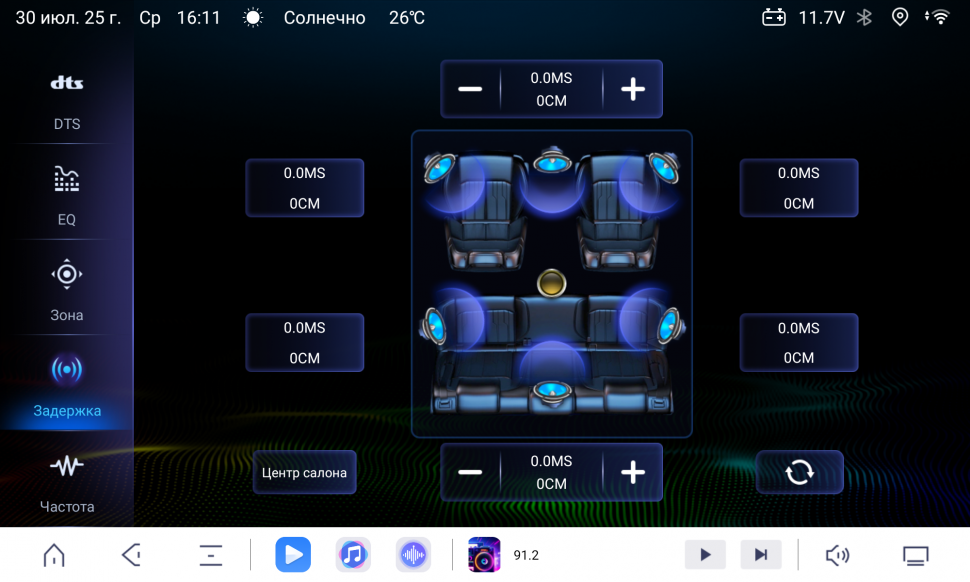
Task: Click the reset delay refresh icon
Action: pos(799,472)
